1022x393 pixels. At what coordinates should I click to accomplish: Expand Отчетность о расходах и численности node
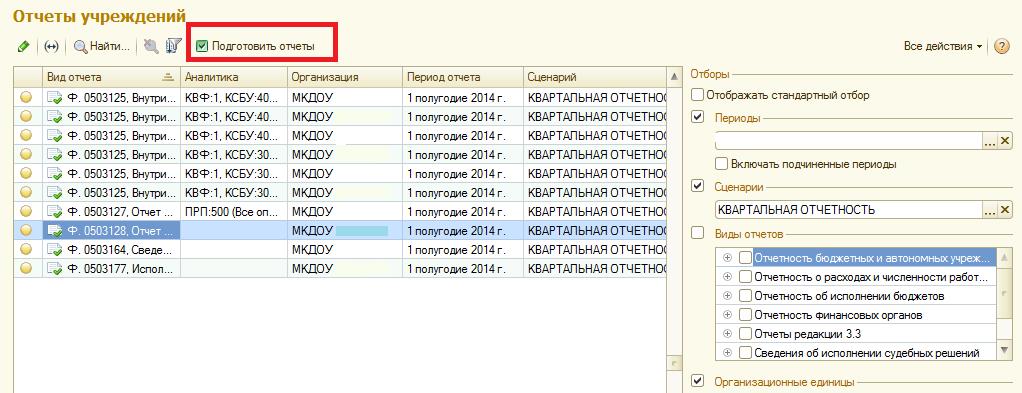point(727,276)
